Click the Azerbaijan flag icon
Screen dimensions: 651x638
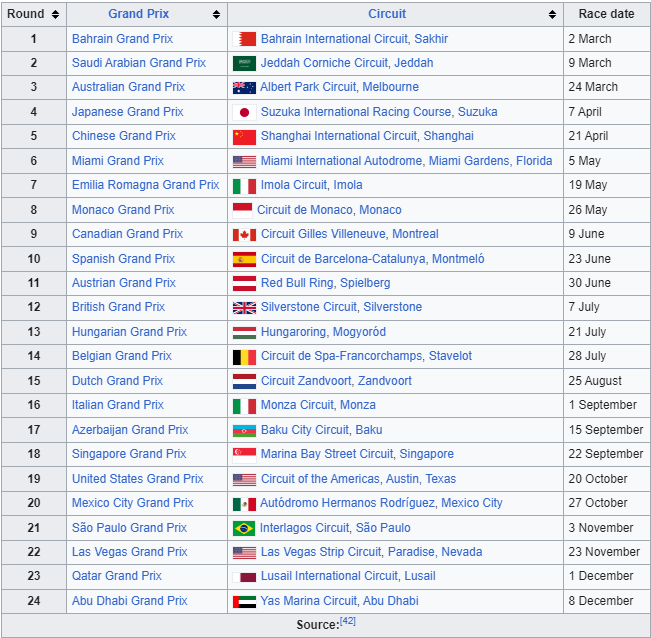click(244, 430)
